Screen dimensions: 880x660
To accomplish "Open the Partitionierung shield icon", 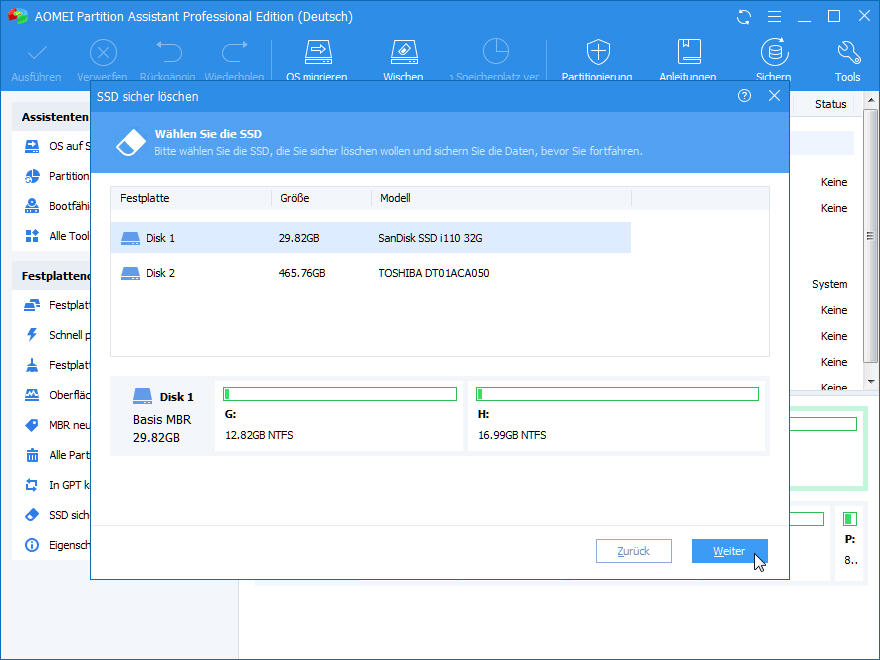I will click(x=598, y=52).
